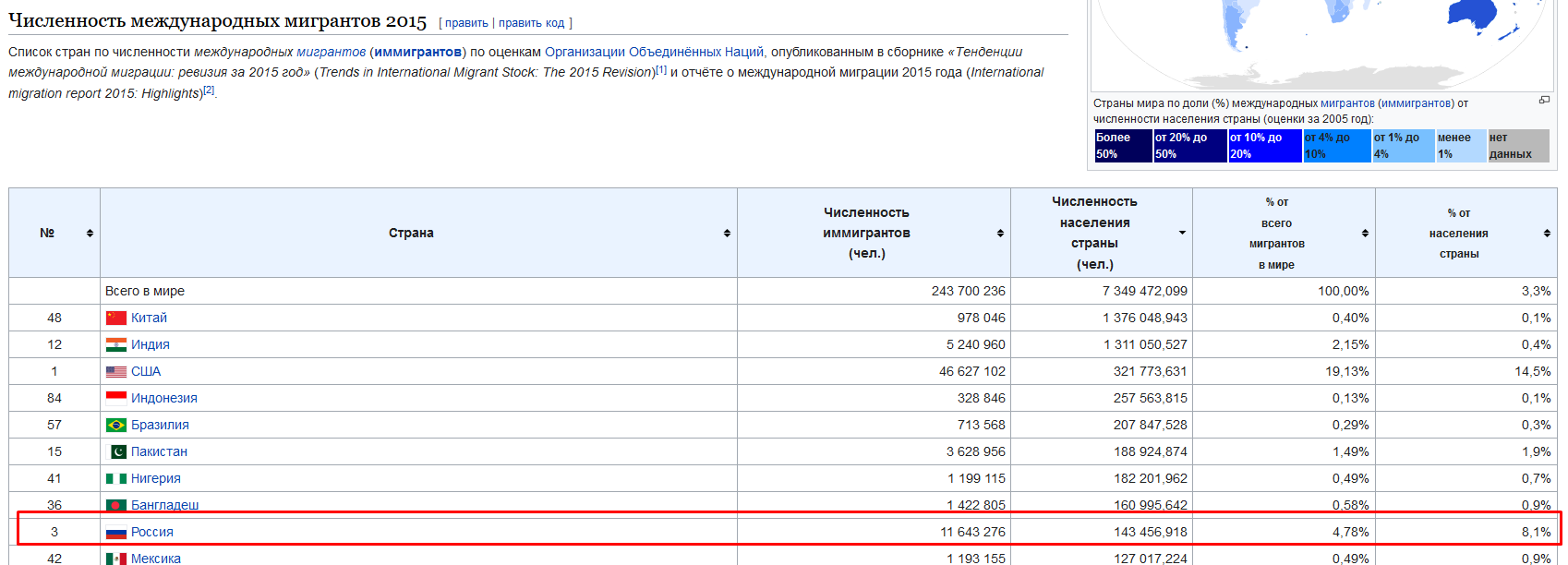Screen dimensions: 1568x565
Task: Click legend swatch от 20% до 50%
Action: point(1189,146)
